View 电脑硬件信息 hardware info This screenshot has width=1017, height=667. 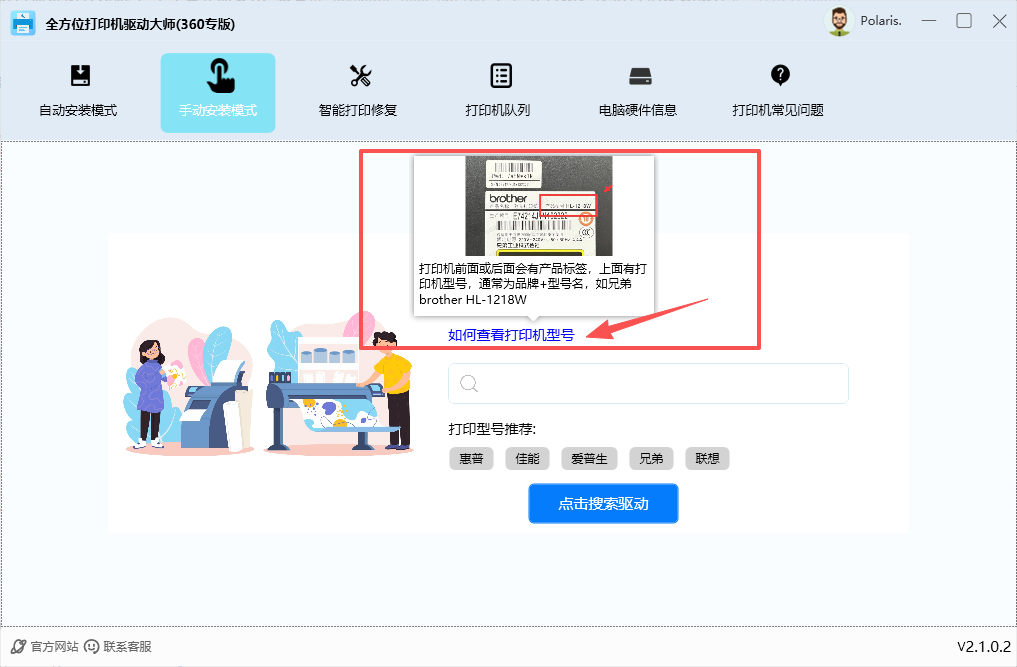[639, 92]
